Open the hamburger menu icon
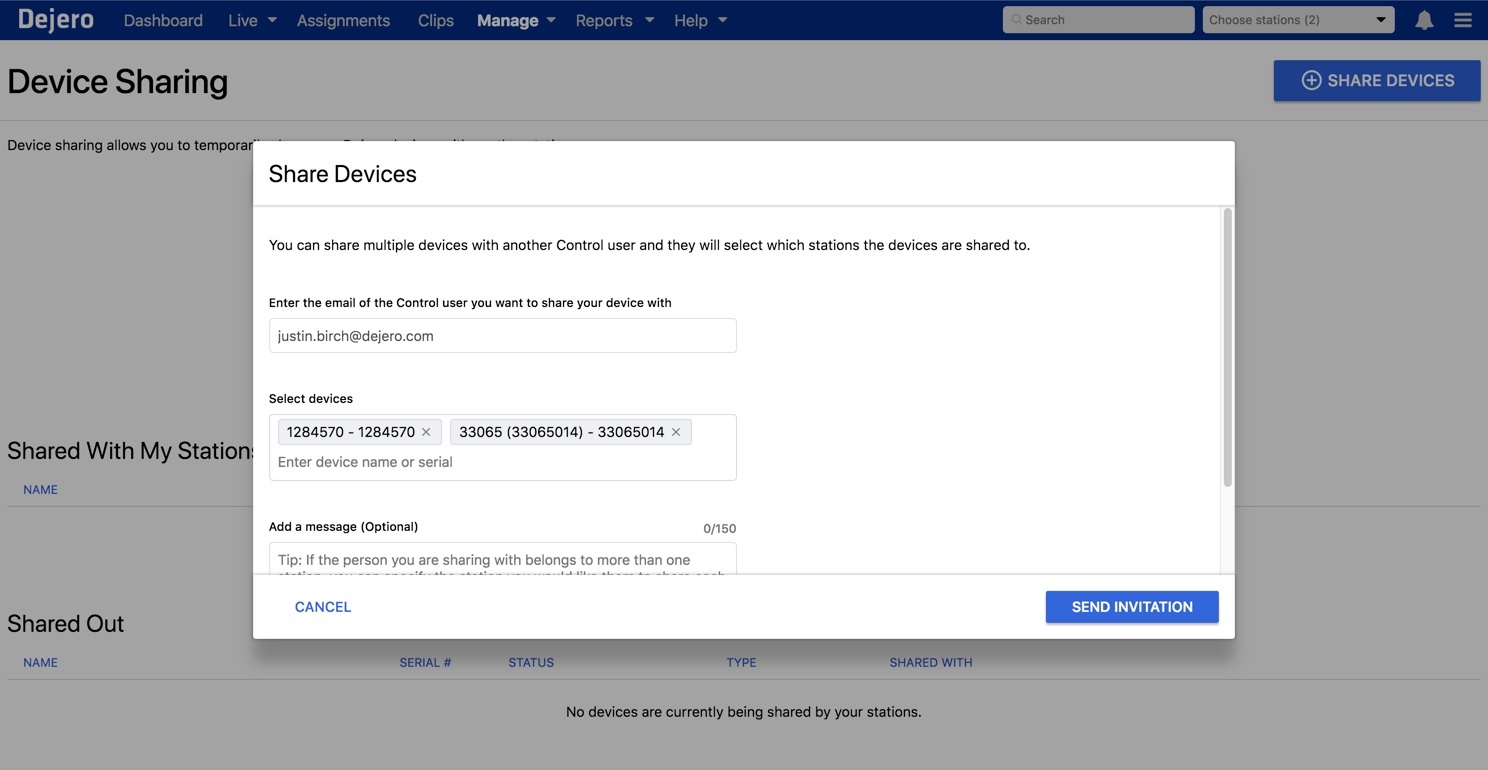The height and width of the screenshot is (770, 1488). tap(1462, 20)
